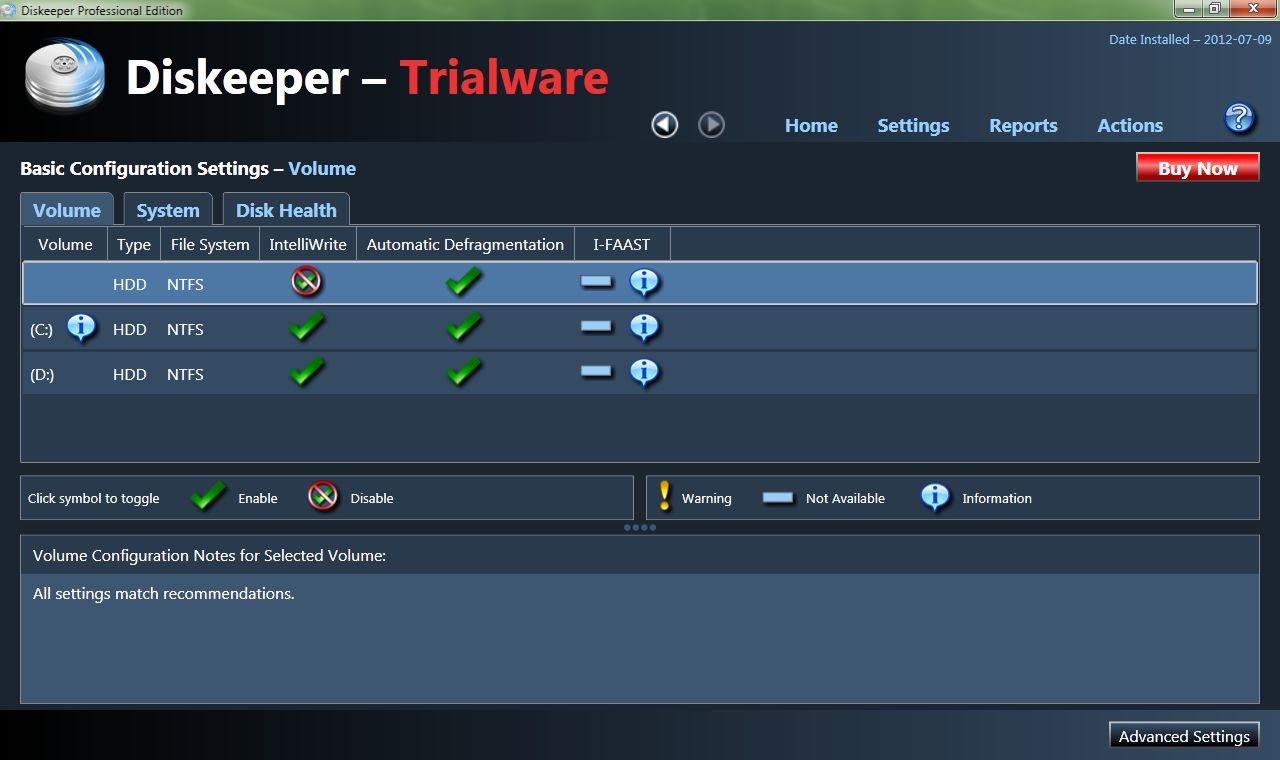The width and height of the screenshot is (1280, 760).
Task: Go back with the left arrow button
Action: pos(665,125)
